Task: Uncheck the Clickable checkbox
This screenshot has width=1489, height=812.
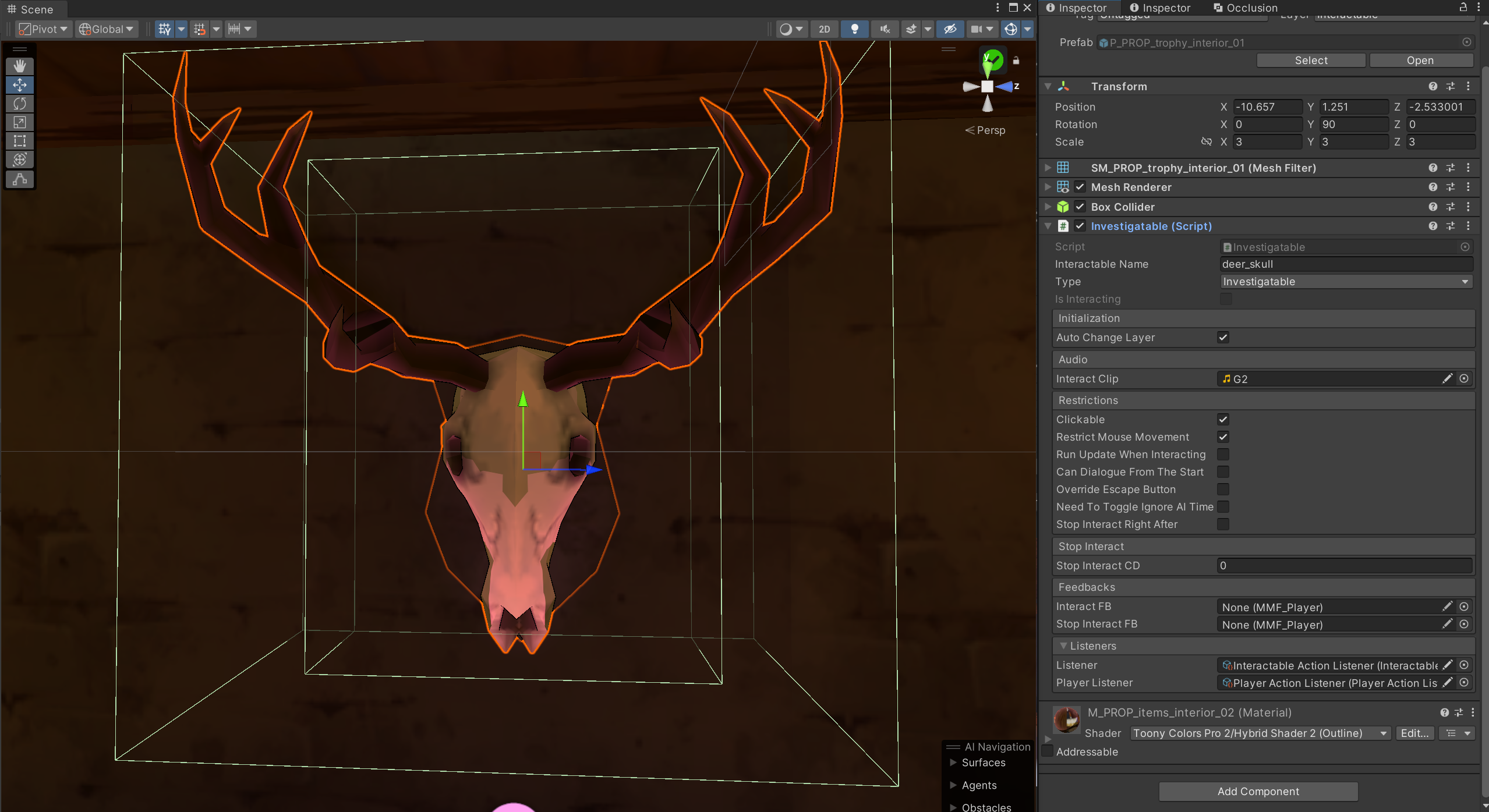Action: coord(1223,419)
